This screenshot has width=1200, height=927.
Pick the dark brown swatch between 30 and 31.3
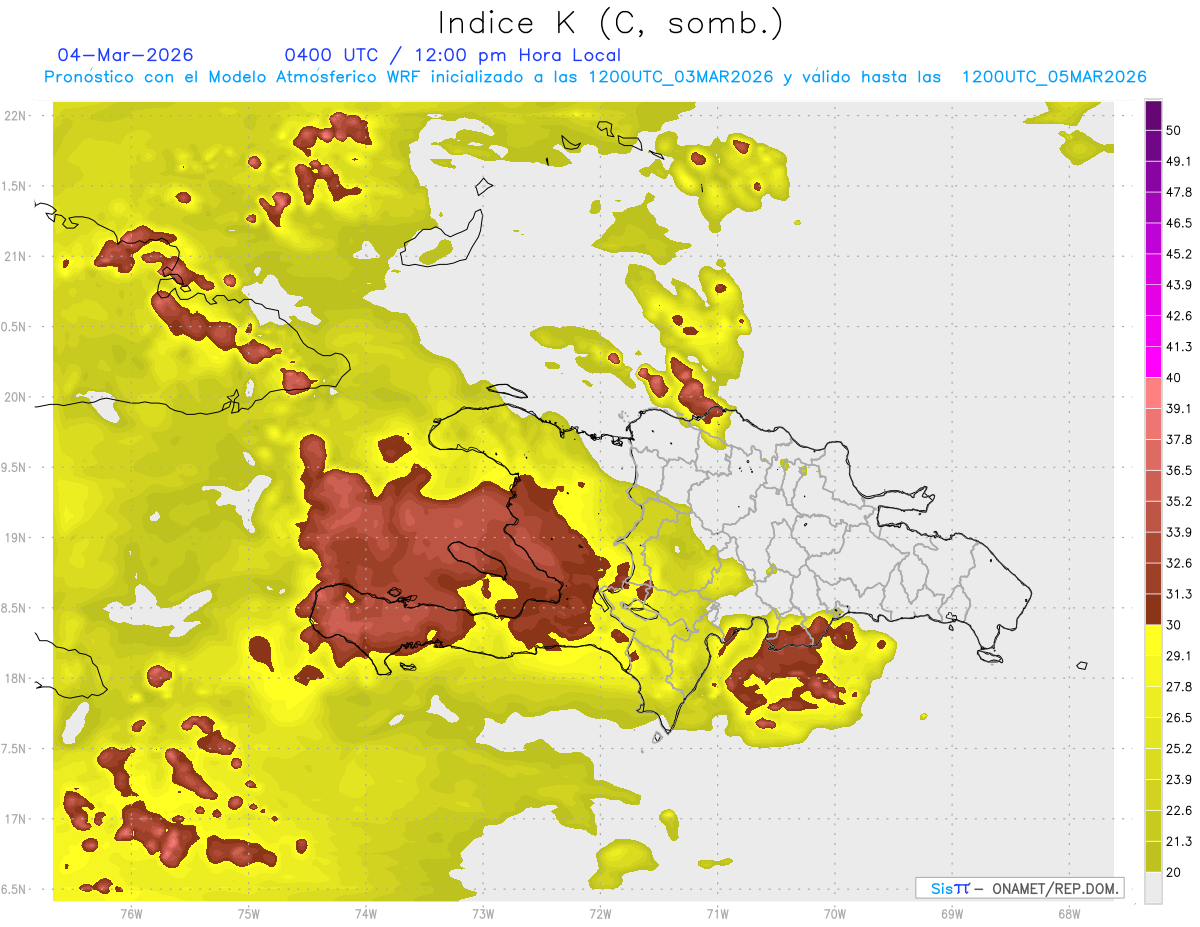click(x=1153, y=609)
